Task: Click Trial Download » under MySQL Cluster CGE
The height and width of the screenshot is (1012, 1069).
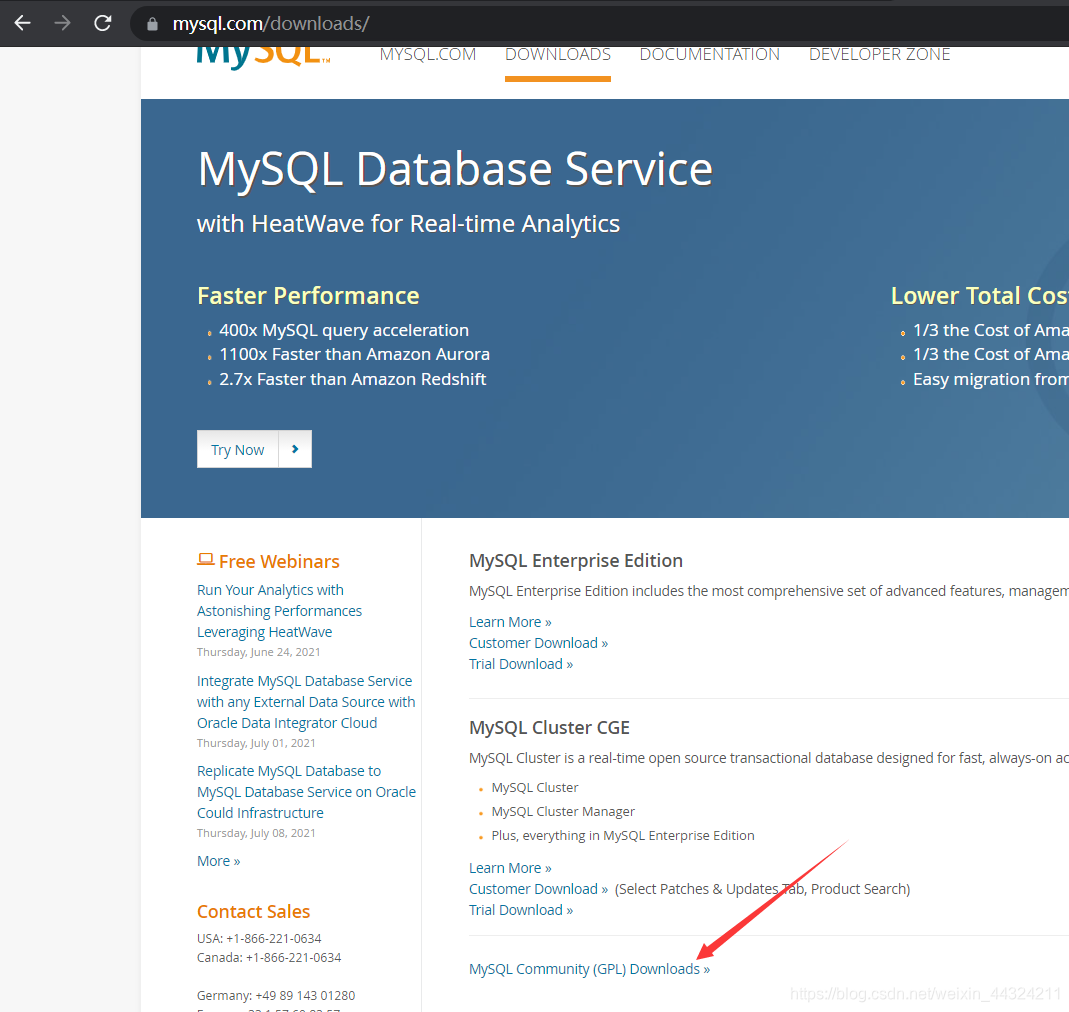Action: click(x=521, y=910)
